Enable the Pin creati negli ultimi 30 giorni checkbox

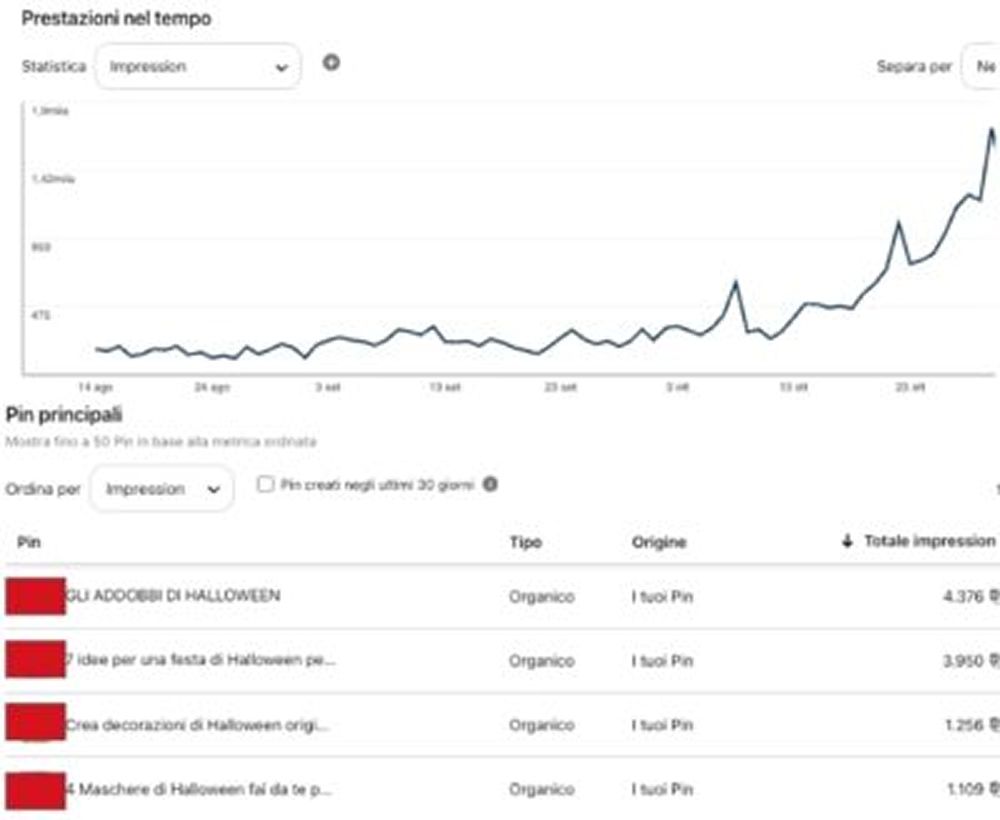pos(266,485)
